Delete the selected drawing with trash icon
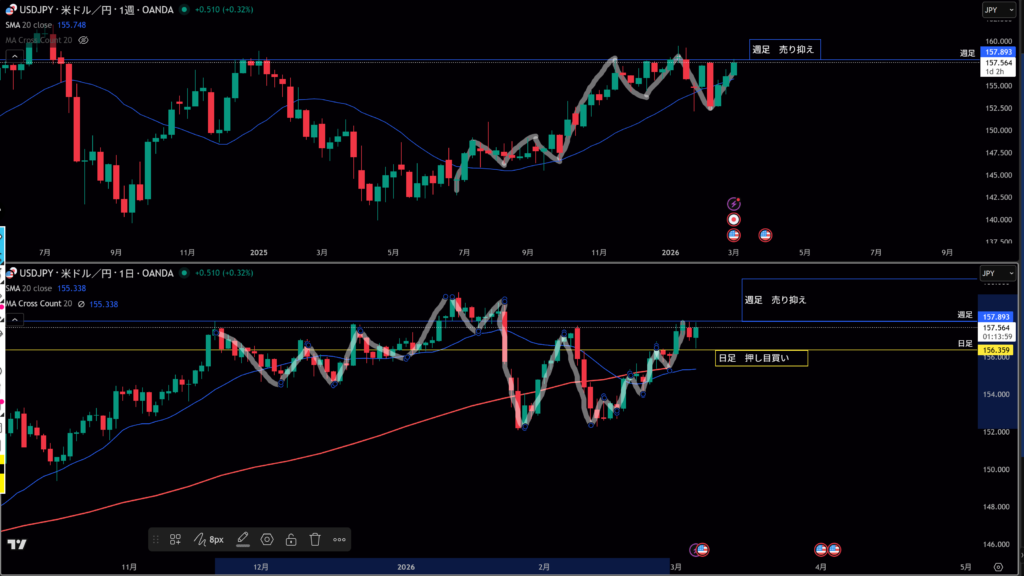 (x=315, y=539)
